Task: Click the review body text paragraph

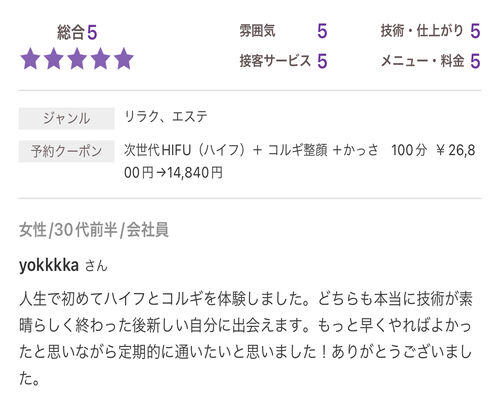Action: tap(246, 339)
